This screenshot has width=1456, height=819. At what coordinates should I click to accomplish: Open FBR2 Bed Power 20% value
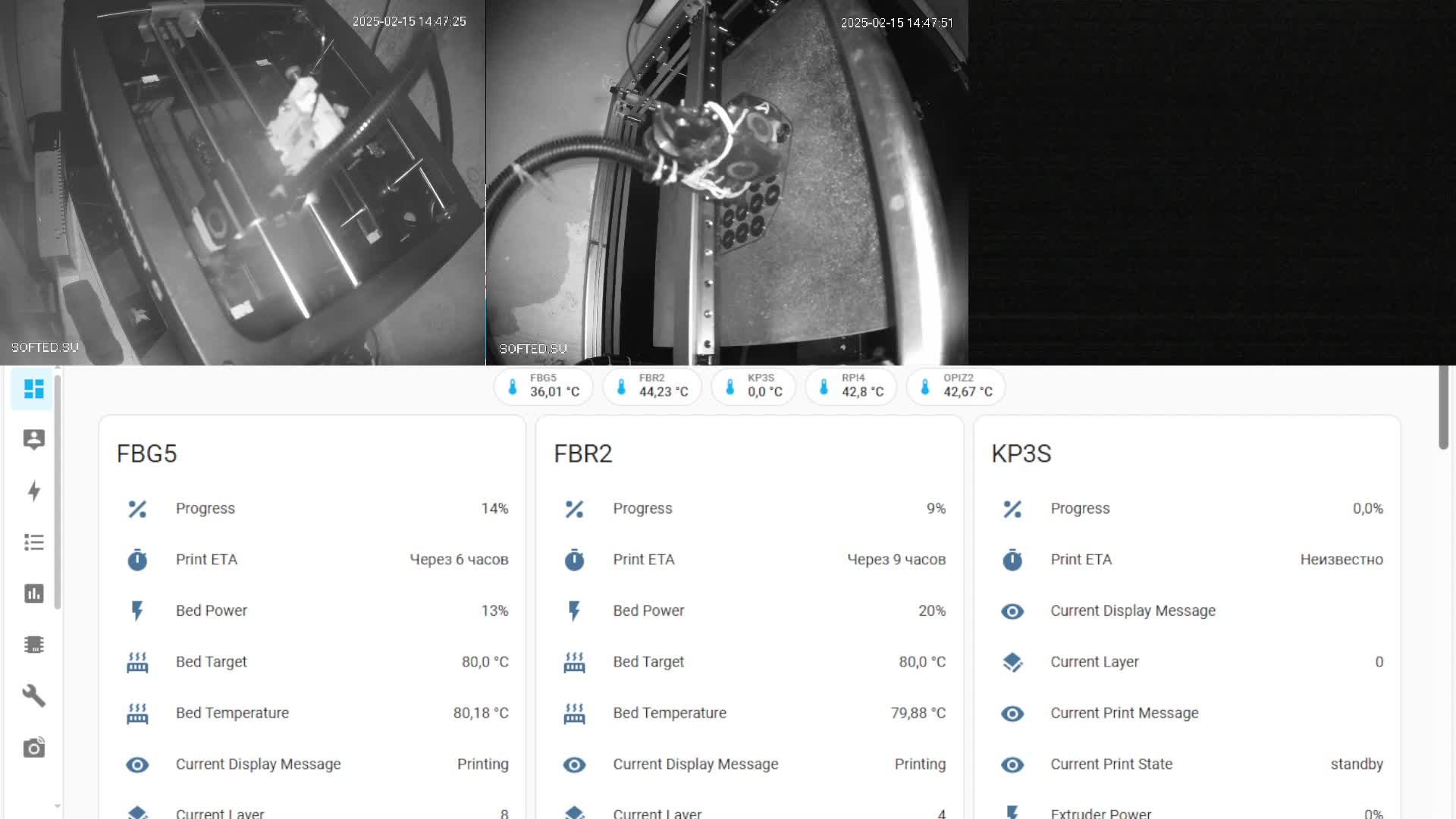tap(932, 610)
